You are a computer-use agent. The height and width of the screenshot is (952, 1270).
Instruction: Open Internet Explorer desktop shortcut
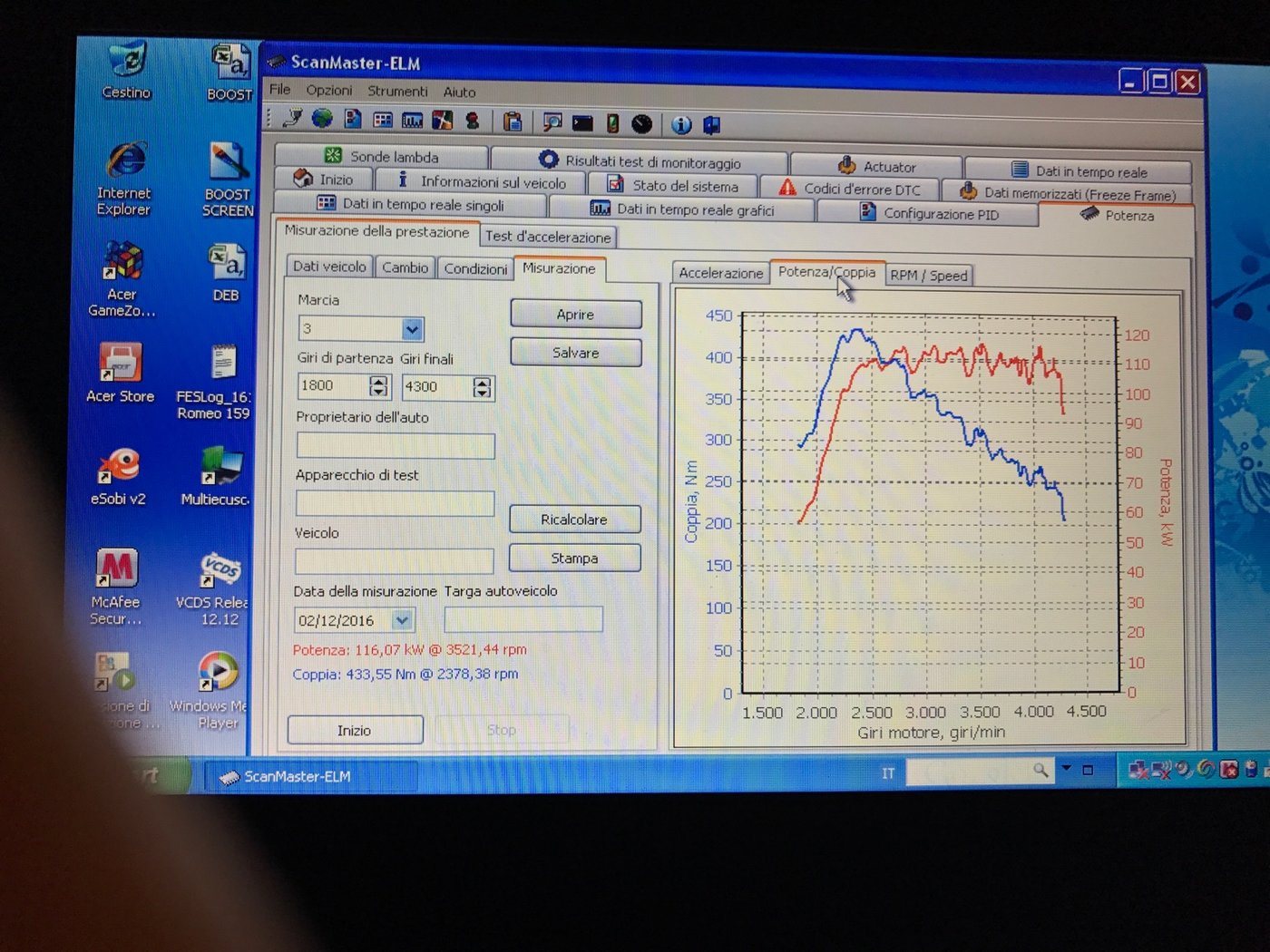point(126,178)
